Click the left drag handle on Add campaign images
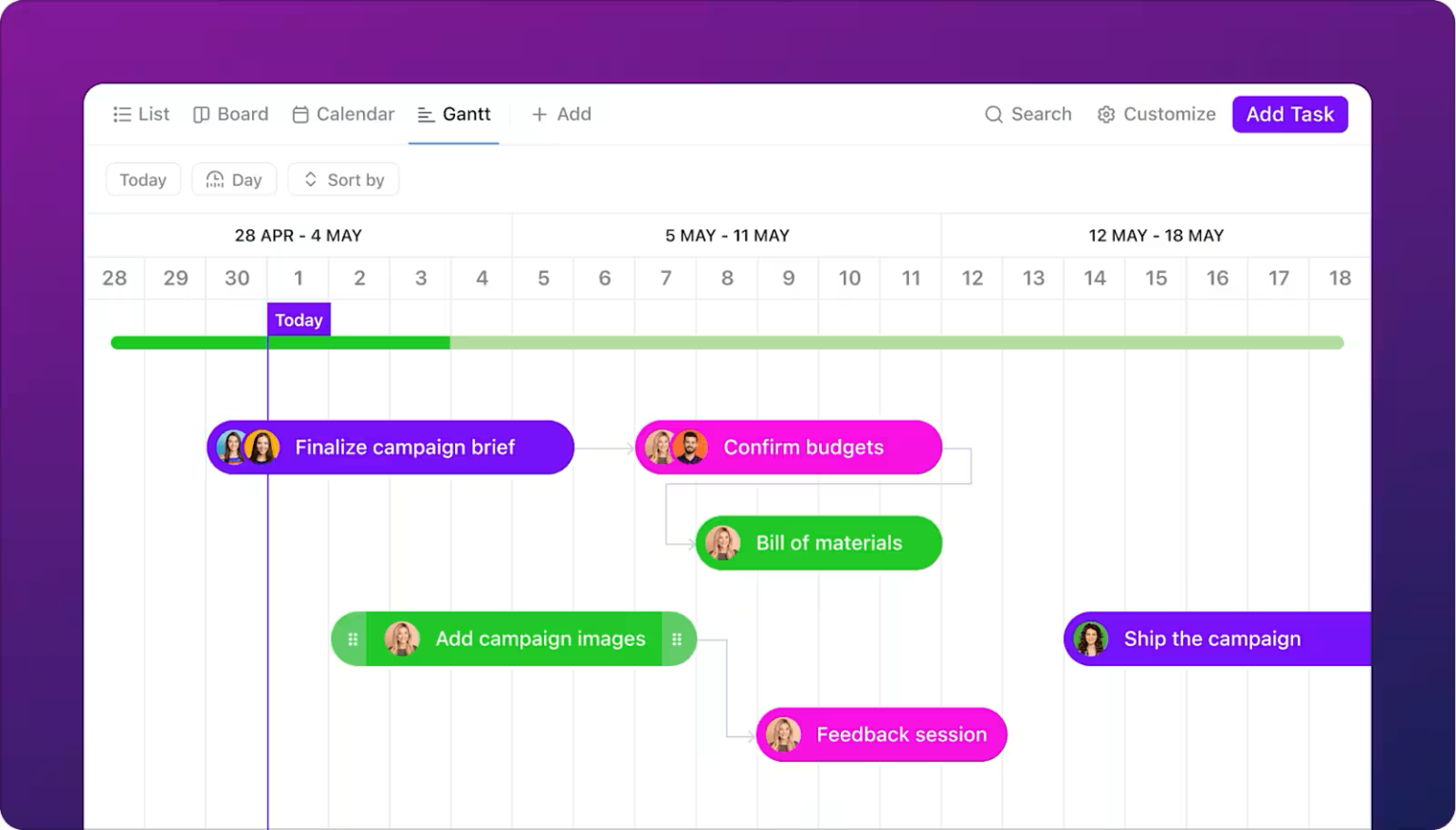Viewport: 1456px width, 830px height. [352, 639]
